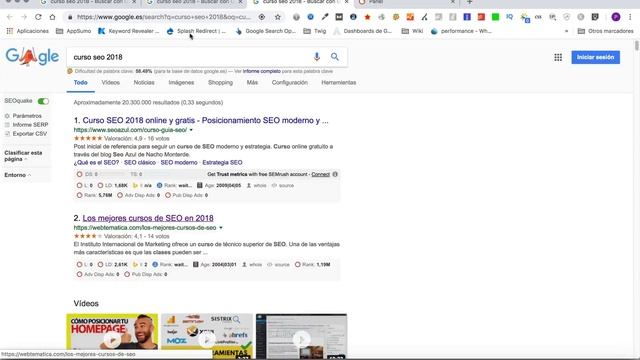Open the SEO clásico sitelink
The image size is (640, 360).
[140, 162]
